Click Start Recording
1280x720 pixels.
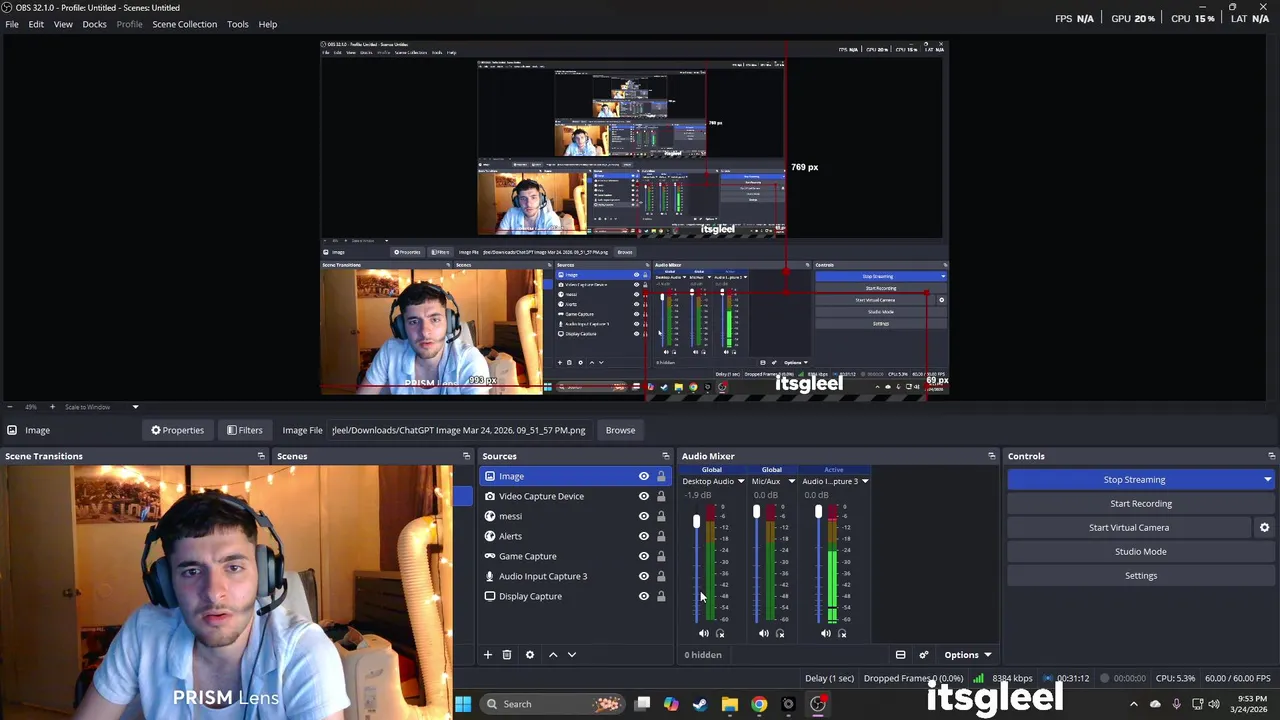(1141, 504)
